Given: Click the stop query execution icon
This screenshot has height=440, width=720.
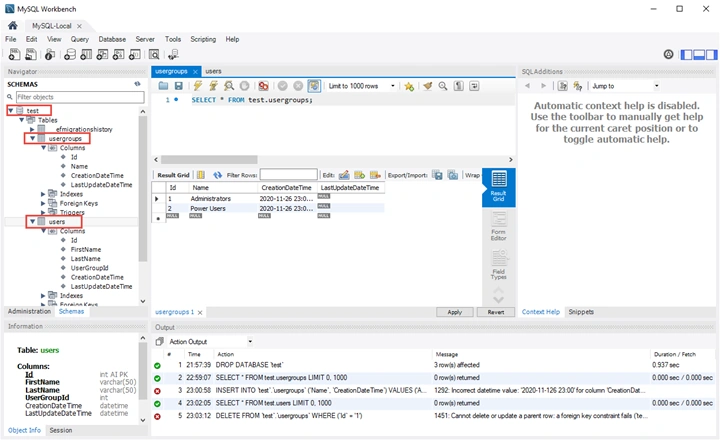Looking at the screenshot, I should 244,86.
